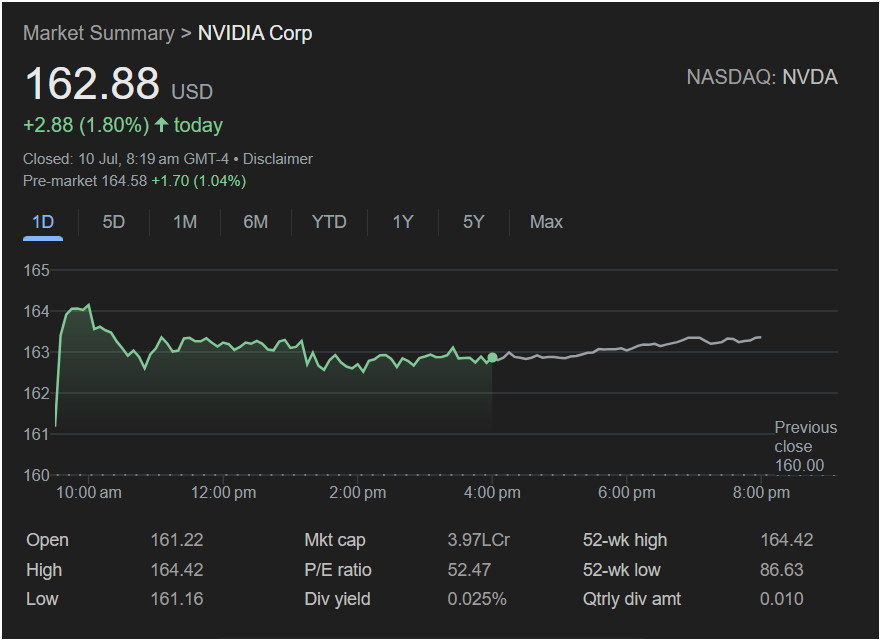Viewport: 881px width, 641px height.
Task: Click the +1.70 (1.04%) pre-market change
Action: point(199,181)
